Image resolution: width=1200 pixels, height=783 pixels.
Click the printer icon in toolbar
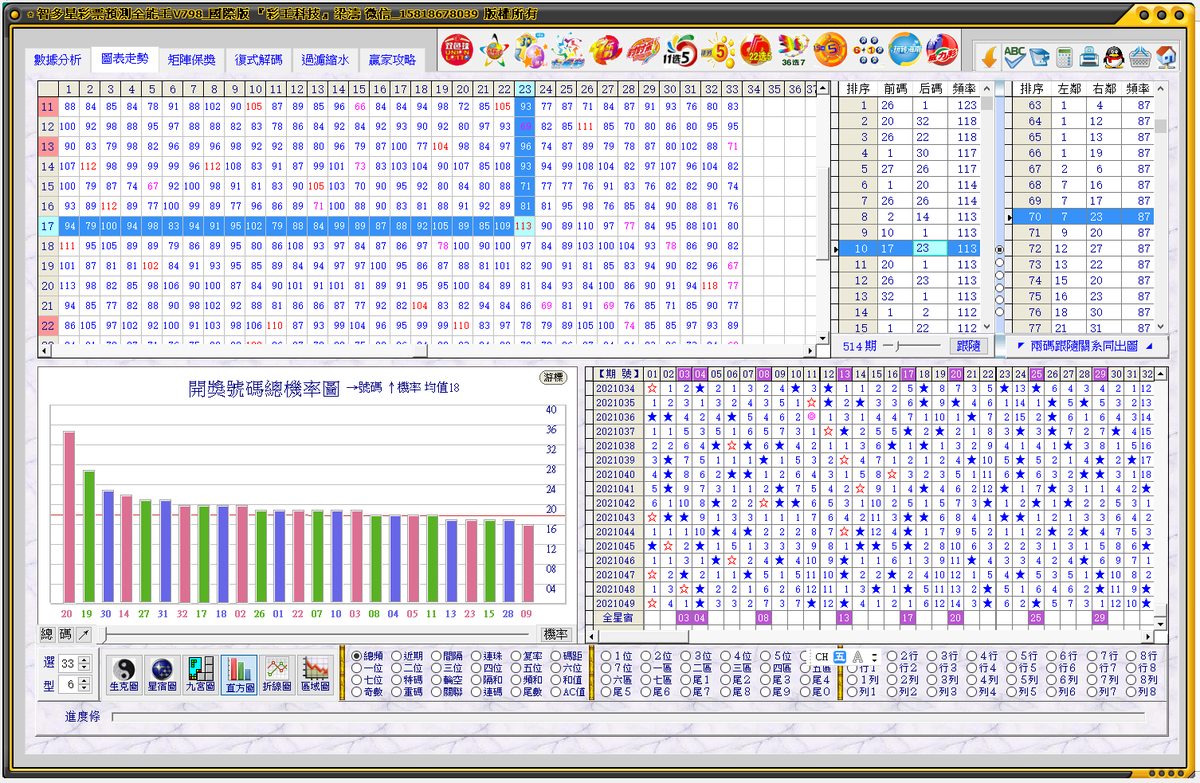click(x=1089, y=56)
